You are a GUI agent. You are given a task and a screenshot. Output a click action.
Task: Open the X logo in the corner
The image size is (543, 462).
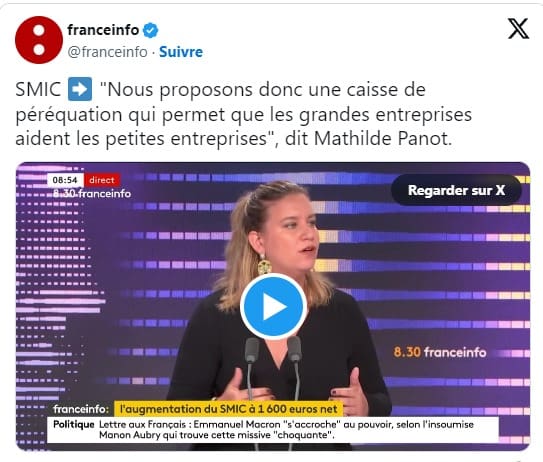click(x=518, y=29)
